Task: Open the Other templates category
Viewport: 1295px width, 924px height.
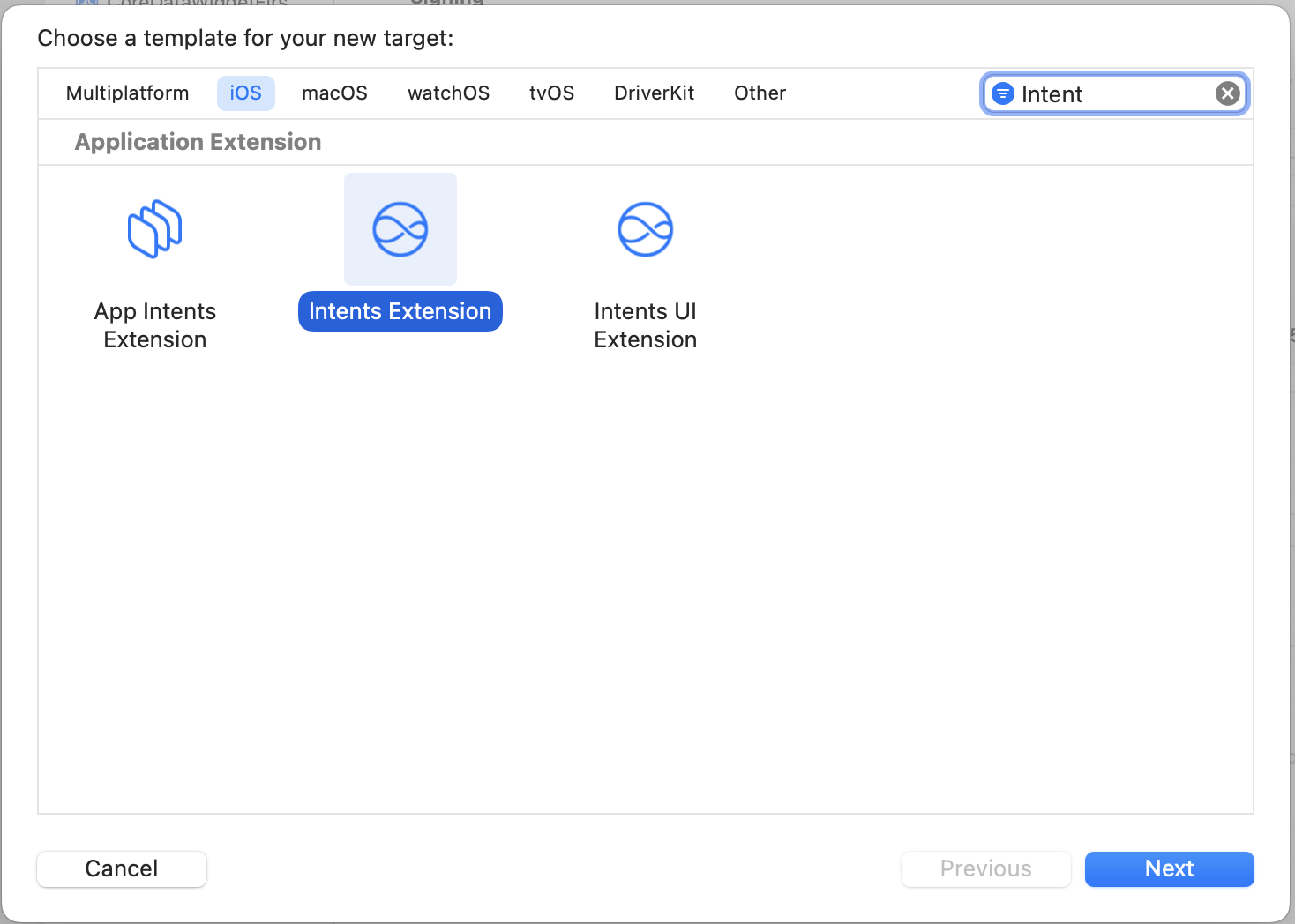Action: tap(760, 93)
